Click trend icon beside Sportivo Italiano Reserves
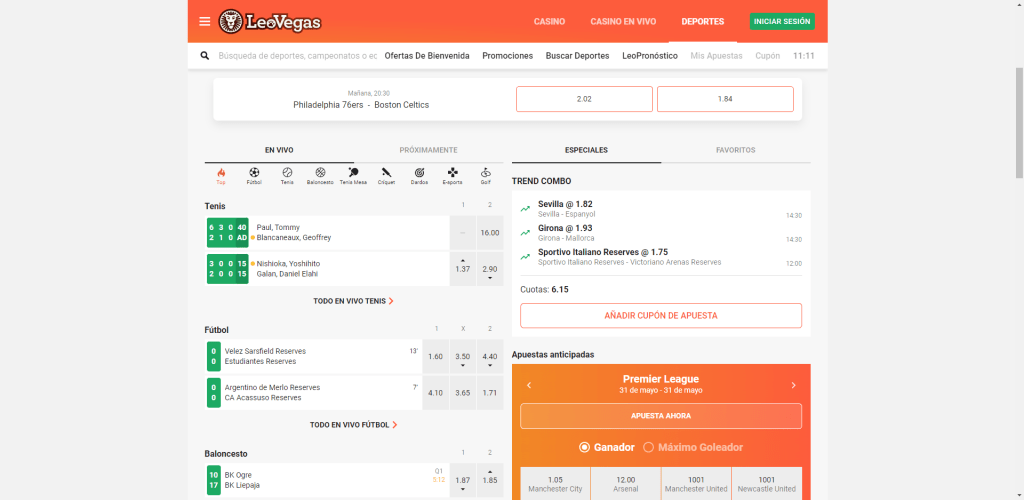Image resolution: width=1024 pixels, height=500 pixels. (525, 257)
